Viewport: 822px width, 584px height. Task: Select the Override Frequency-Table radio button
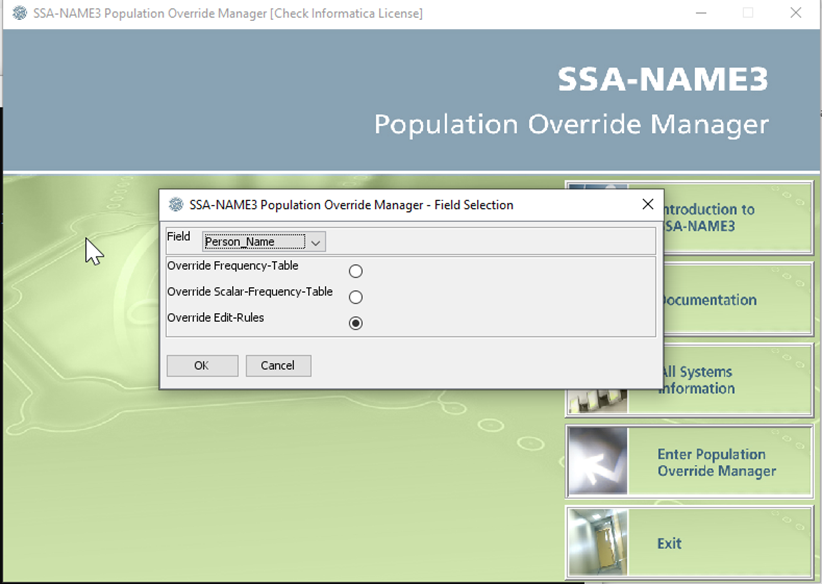click(355, 271)
